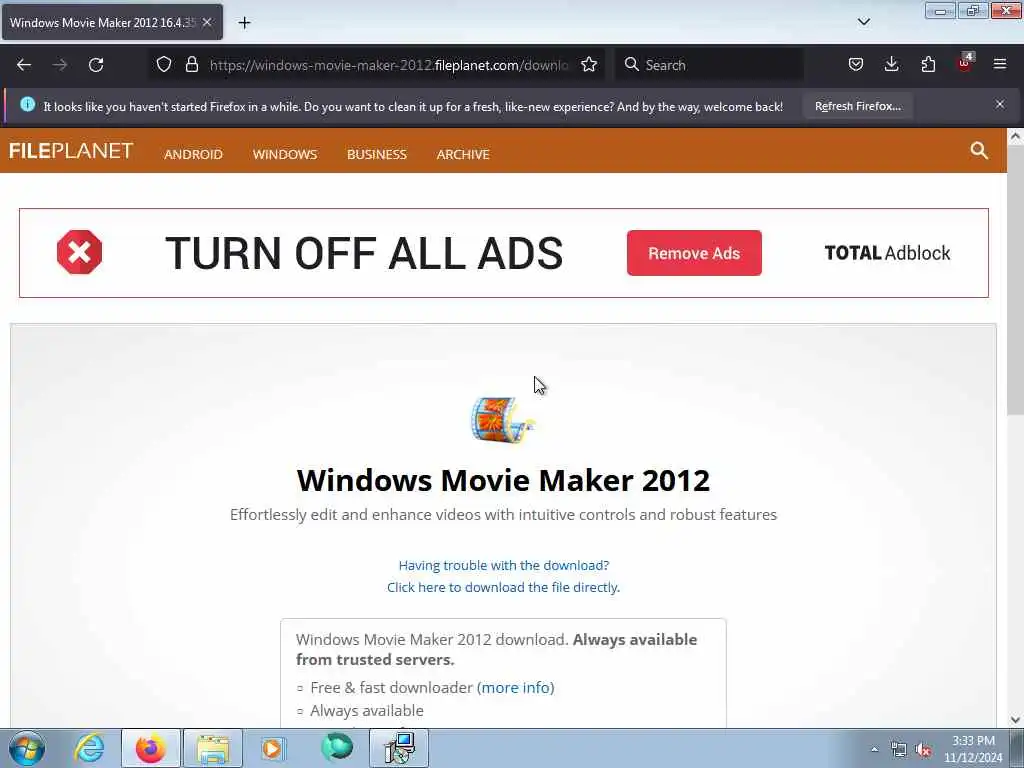Open the network tray icon
The width and height of the screenshot is (1024, 768).
[x=899, y=750]
